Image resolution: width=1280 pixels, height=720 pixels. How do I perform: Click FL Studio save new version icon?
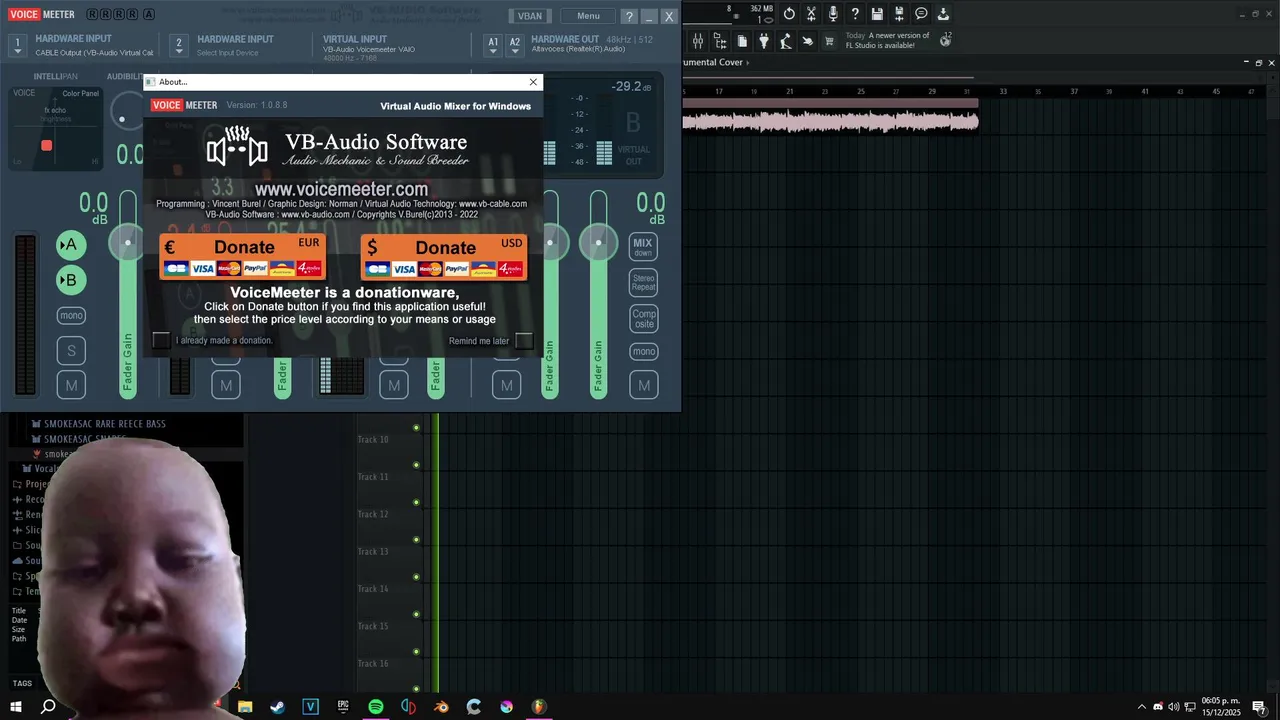tap(899, 14)
